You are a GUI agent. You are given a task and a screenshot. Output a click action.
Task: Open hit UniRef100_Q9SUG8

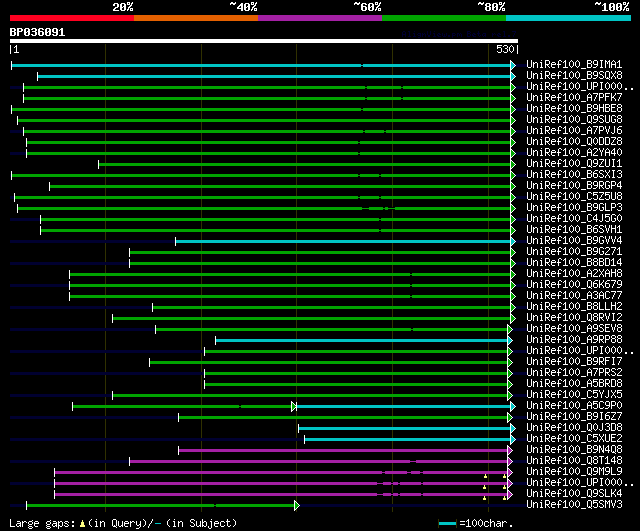pyautogui.click(x=574, y=120)
